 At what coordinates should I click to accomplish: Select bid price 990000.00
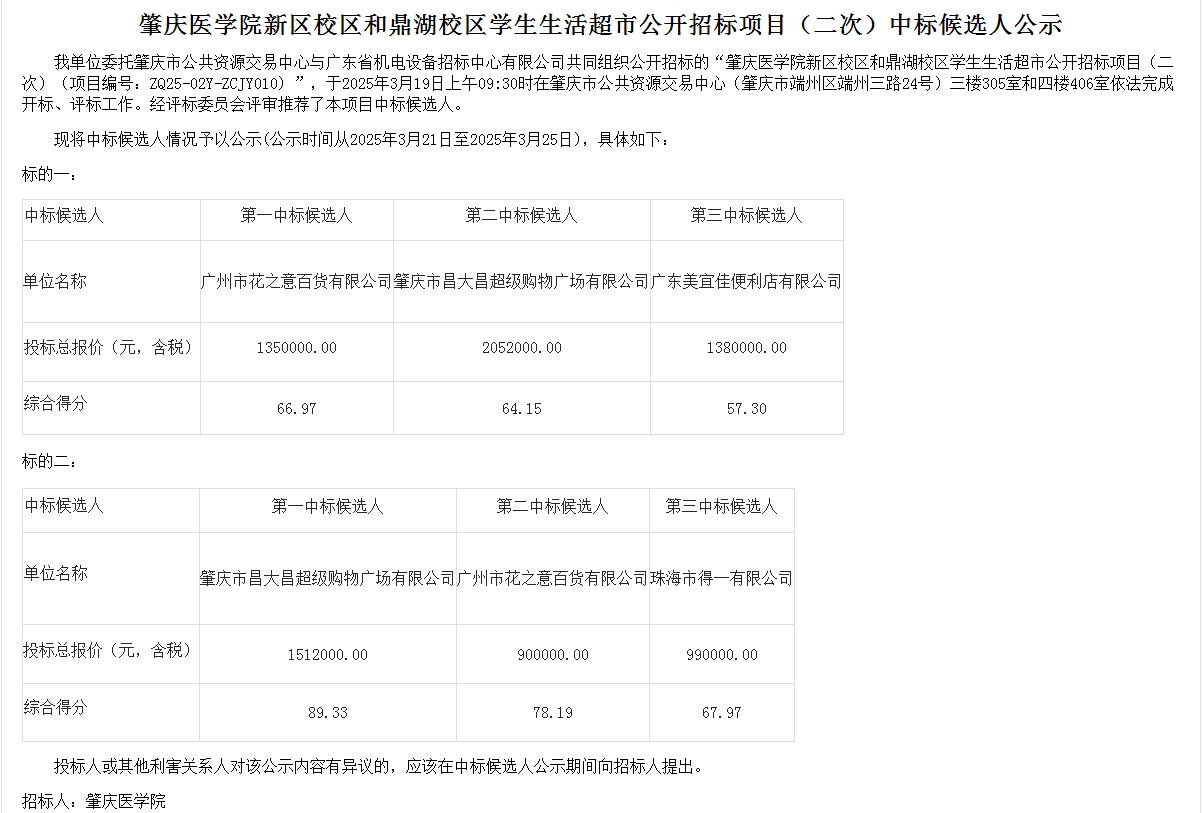tap(722, 655)
